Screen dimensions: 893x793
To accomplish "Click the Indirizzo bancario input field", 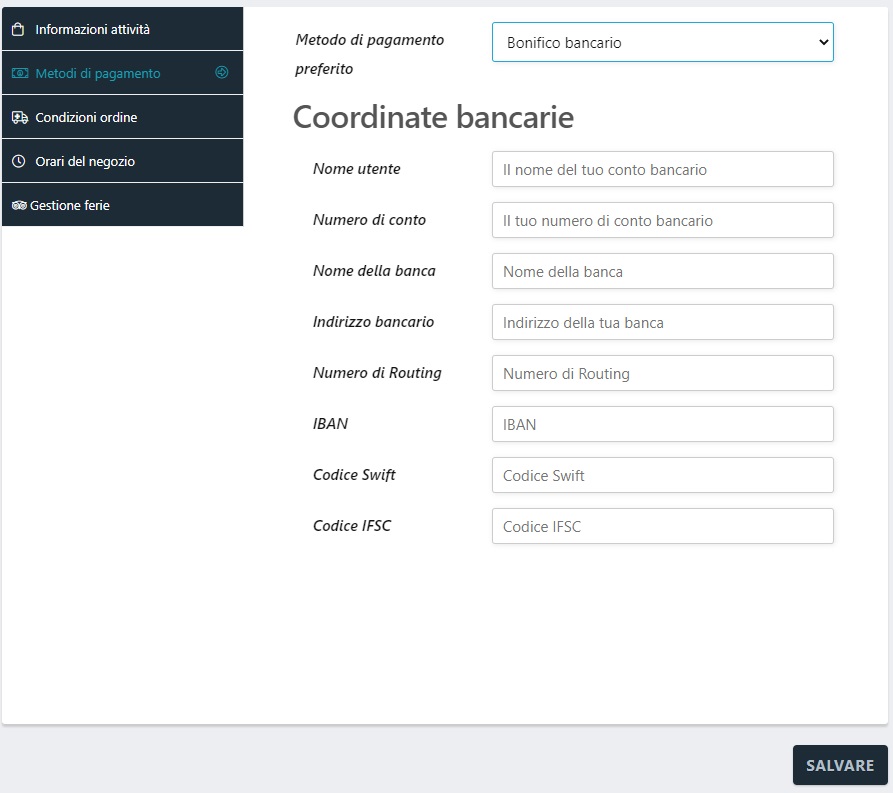I will [x=662, y=323].
